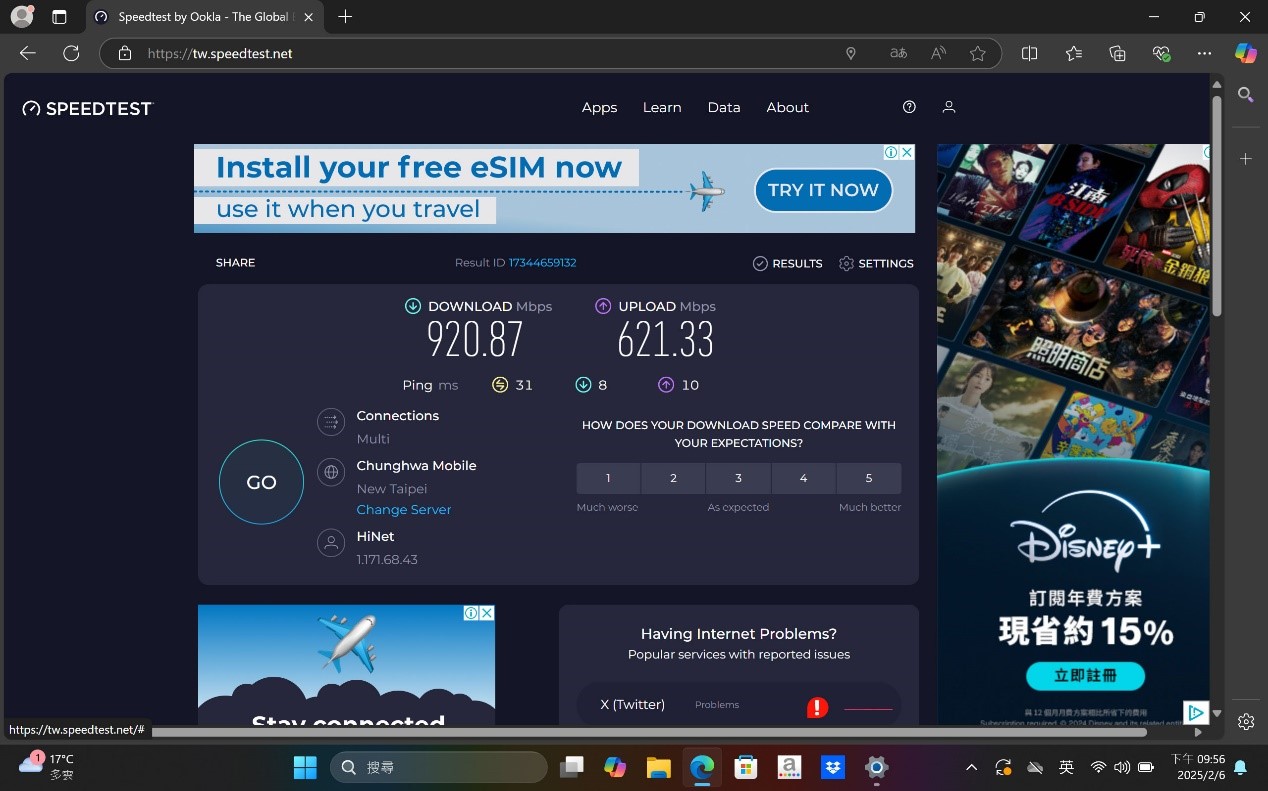The width and height of the screenshot is (1268, 791).
Task: Click the AdChoices icon on the airplane ad
Action: coord(471,613)
